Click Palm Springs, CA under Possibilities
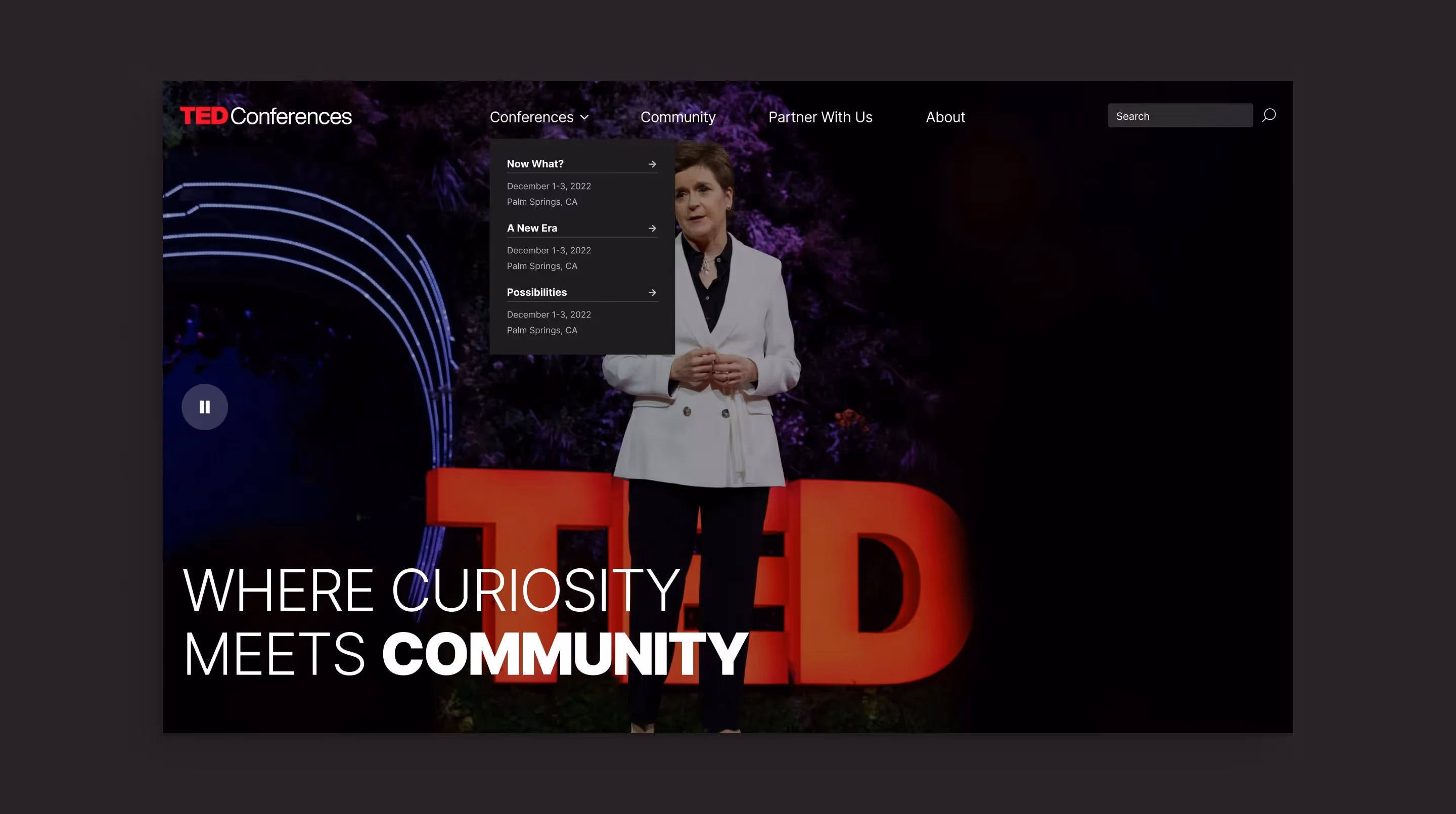 tap(541, 330)
